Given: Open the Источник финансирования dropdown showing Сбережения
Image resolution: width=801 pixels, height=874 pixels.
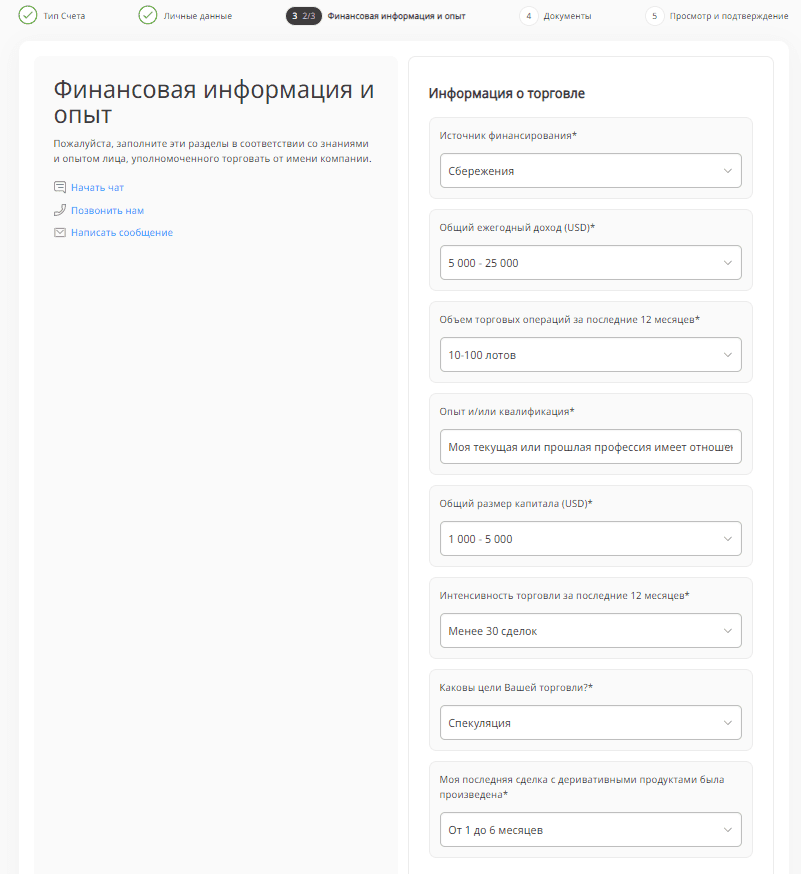Looking at the screenshot, I should point(590,171).
